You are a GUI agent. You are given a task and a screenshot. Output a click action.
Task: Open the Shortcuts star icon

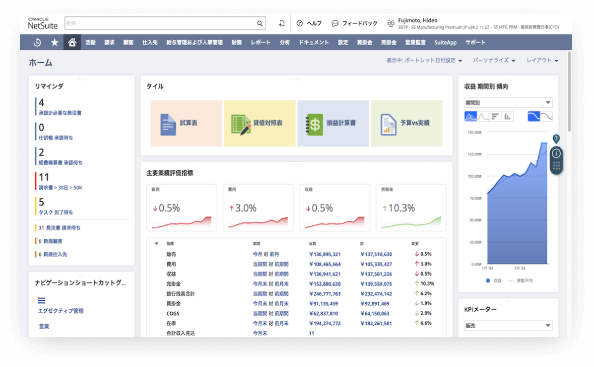pos(55,42)
